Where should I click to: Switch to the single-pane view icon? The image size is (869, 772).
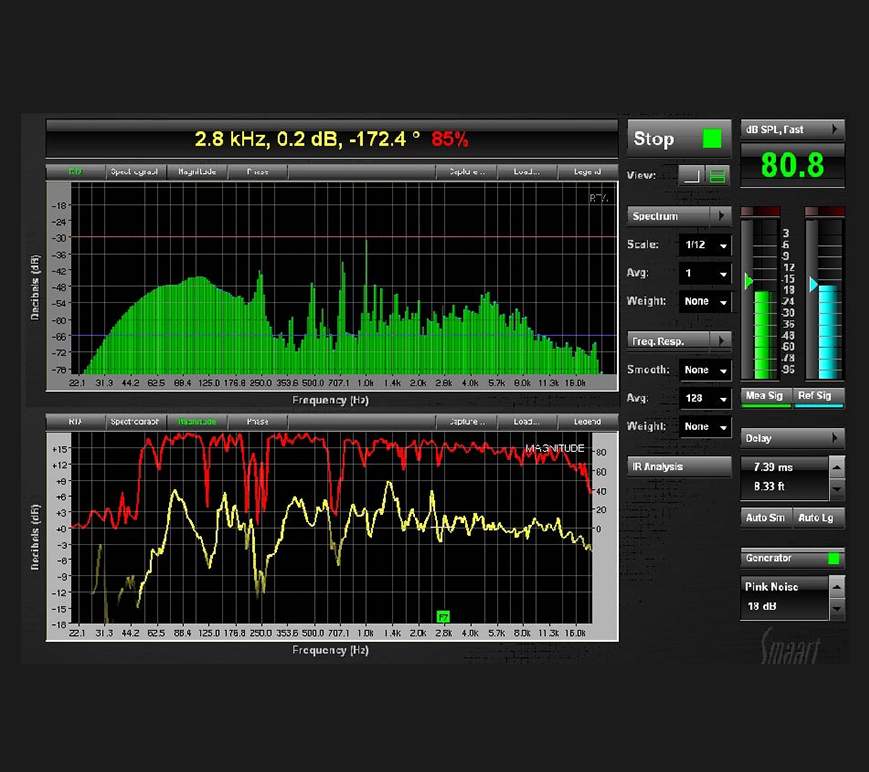tap(691, 176)
